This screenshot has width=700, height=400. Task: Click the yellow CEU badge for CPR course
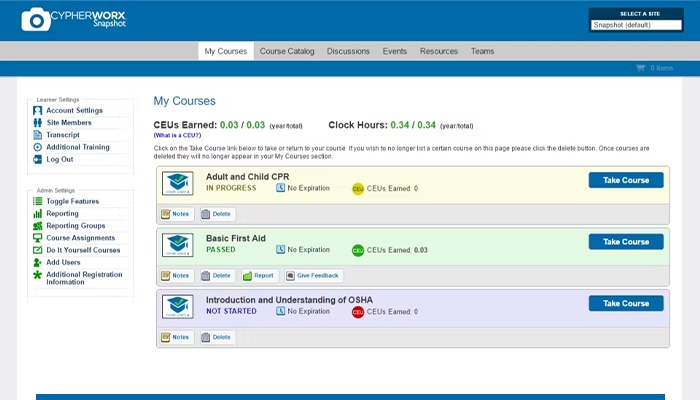click(358, 188)
